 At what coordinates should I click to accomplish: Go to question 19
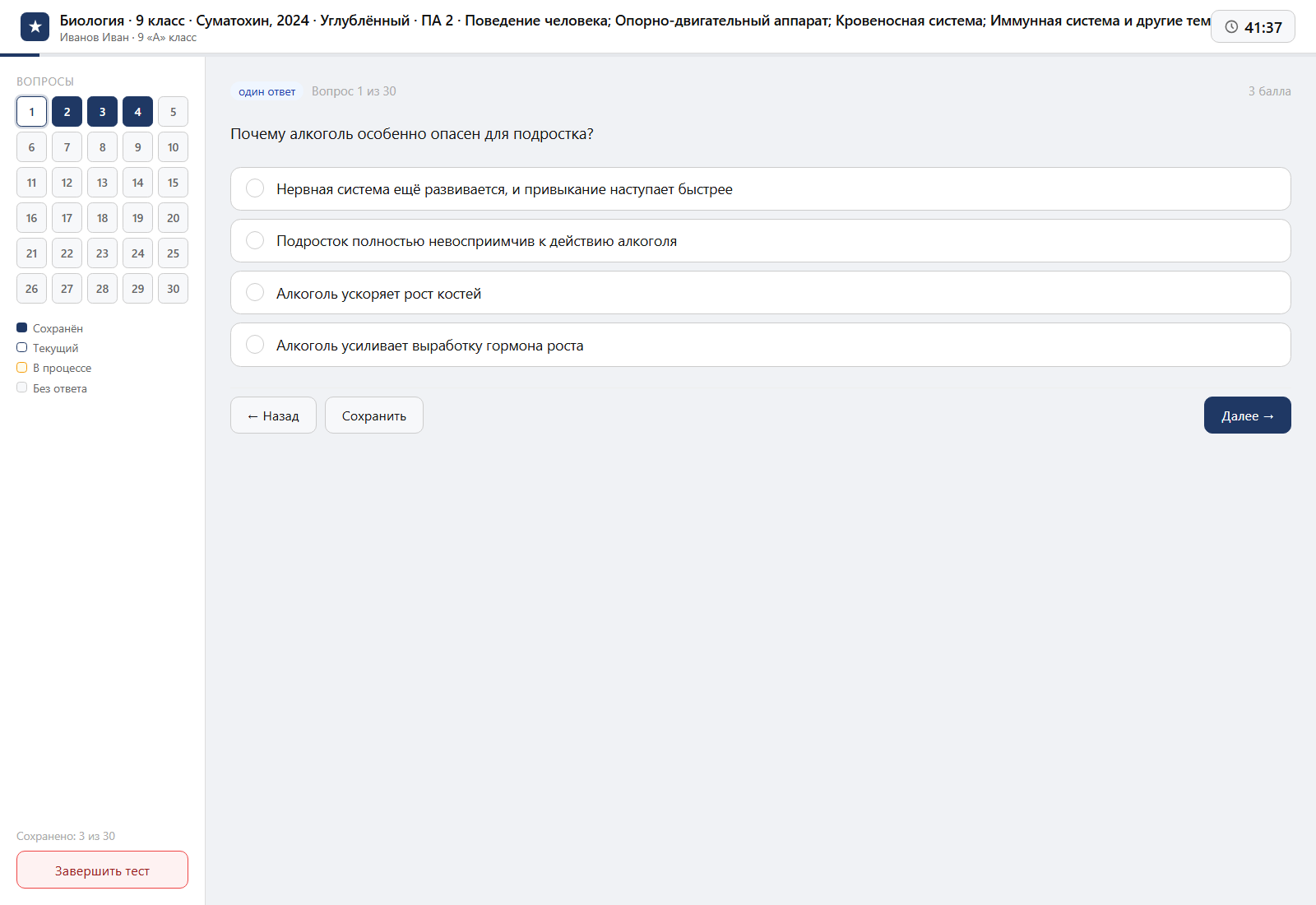(137, 218)
